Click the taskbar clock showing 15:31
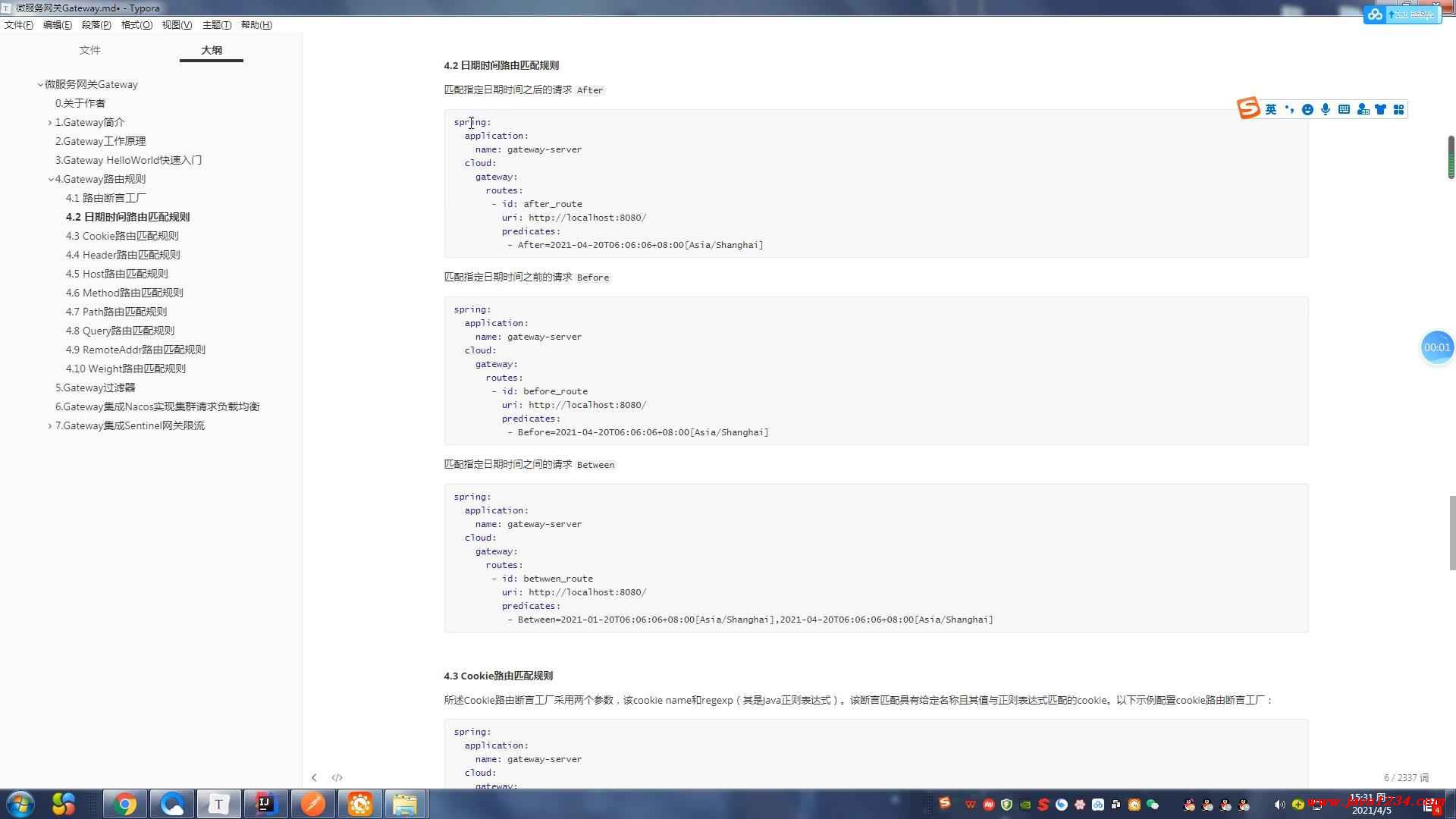This screenshot has height=819, width=1456. pyautogui.click(x=1372, y=804)
